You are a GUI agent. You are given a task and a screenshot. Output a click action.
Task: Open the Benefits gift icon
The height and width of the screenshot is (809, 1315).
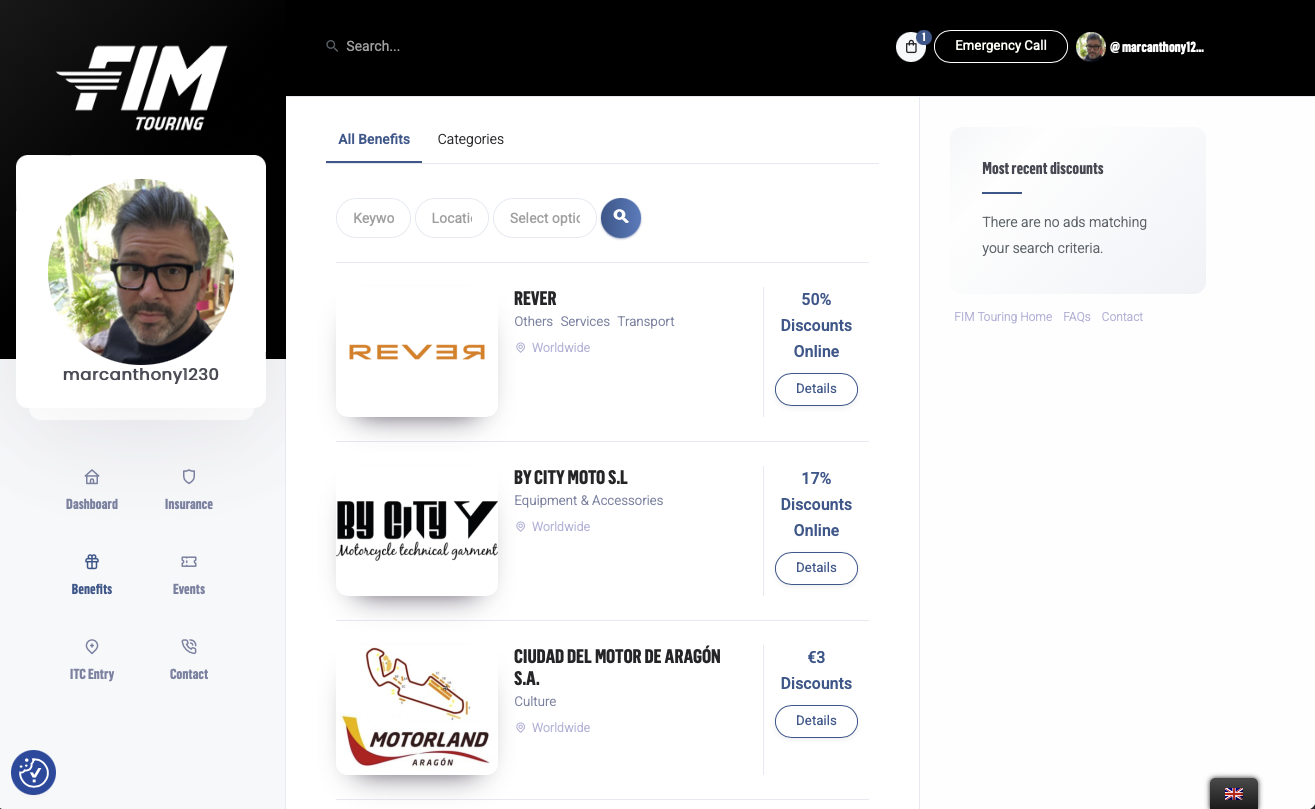92,562
